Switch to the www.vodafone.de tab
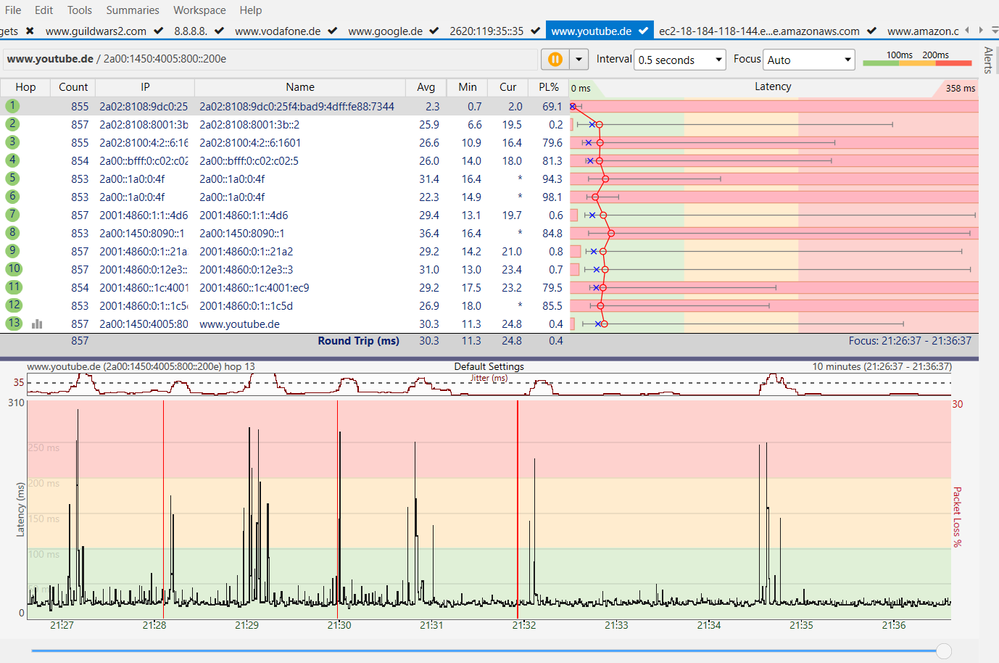Viewport: 999px width, 663px height. pos(278,31)
